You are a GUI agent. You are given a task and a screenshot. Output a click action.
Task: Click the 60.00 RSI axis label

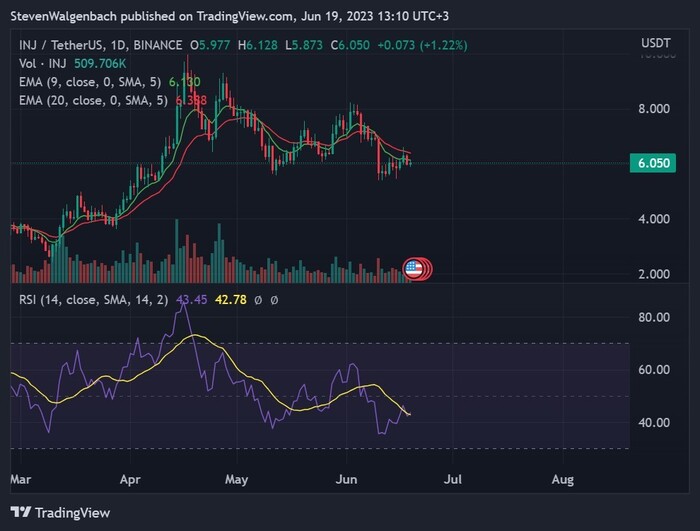coord(654,369)
